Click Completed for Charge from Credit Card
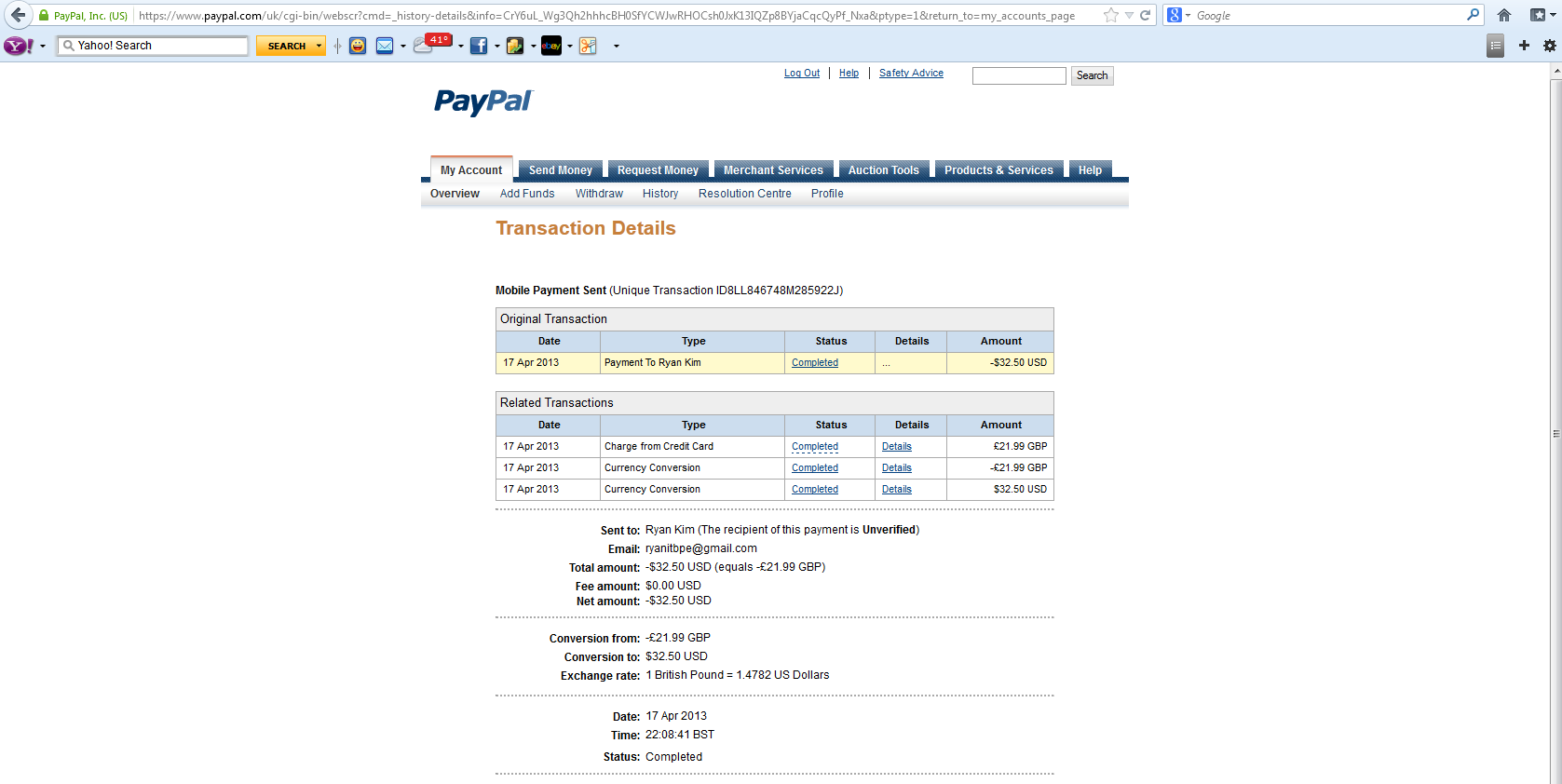 815,447
